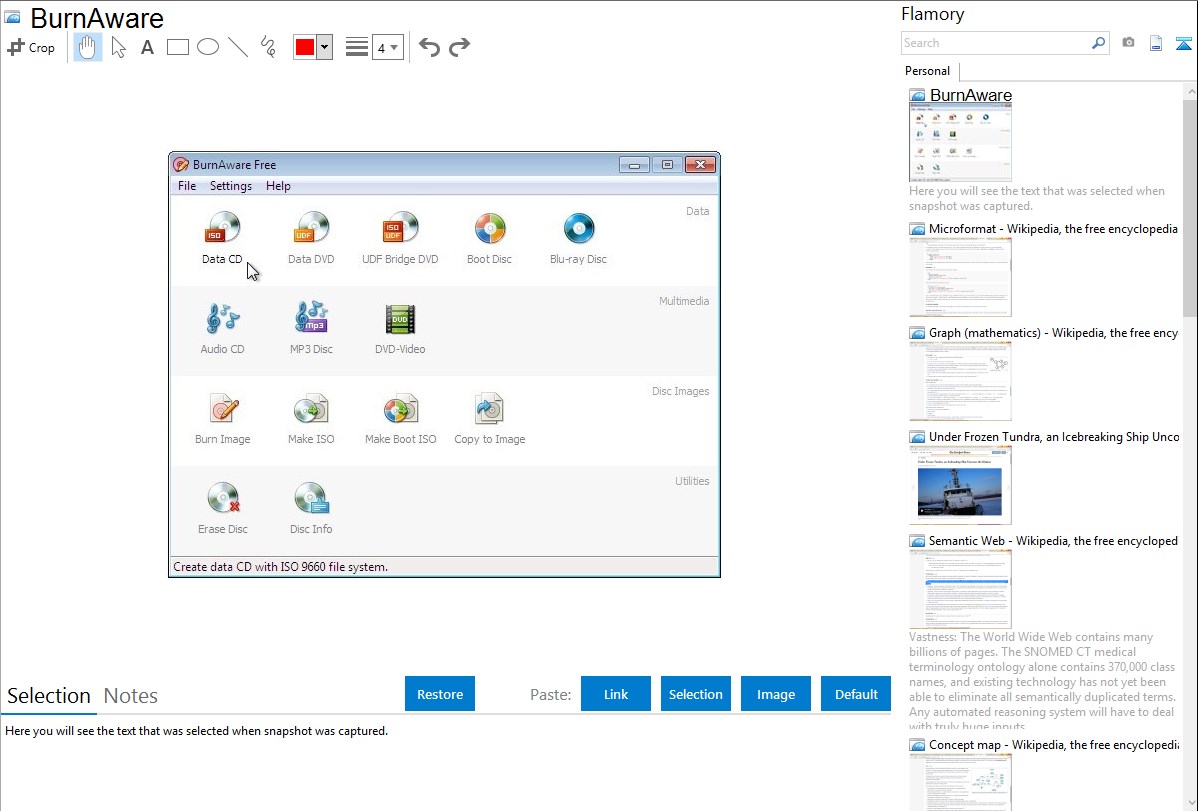Click the line thickness icon

356,47
